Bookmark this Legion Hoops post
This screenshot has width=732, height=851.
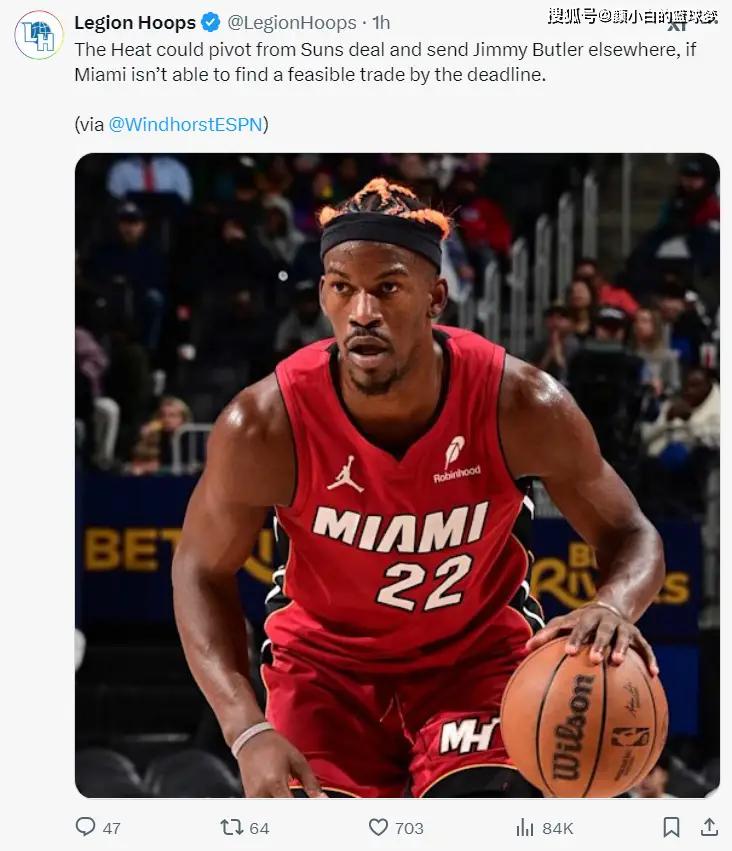(671, 828)
